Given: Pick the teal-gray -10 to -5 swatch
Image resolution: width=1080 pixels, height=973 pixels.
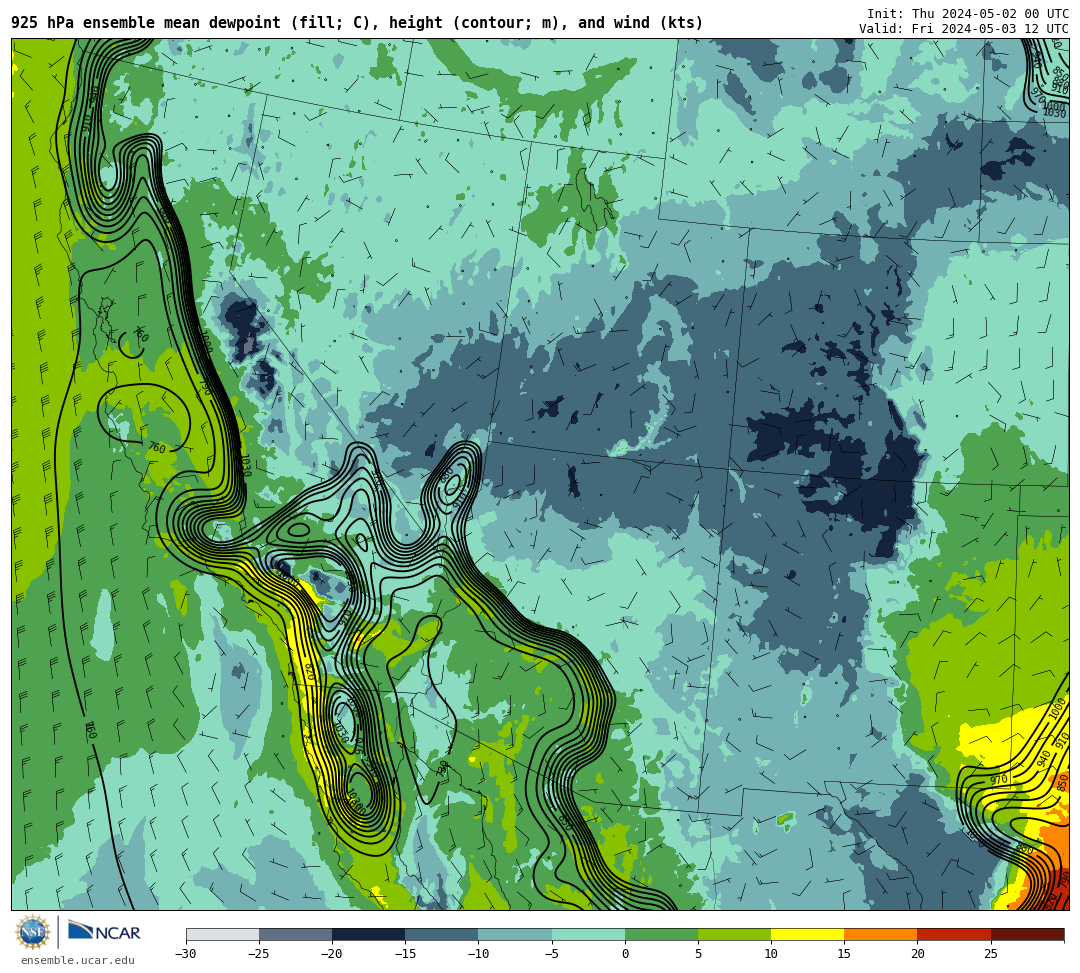Looking at the screenshot, I should [x=515, y=934].
